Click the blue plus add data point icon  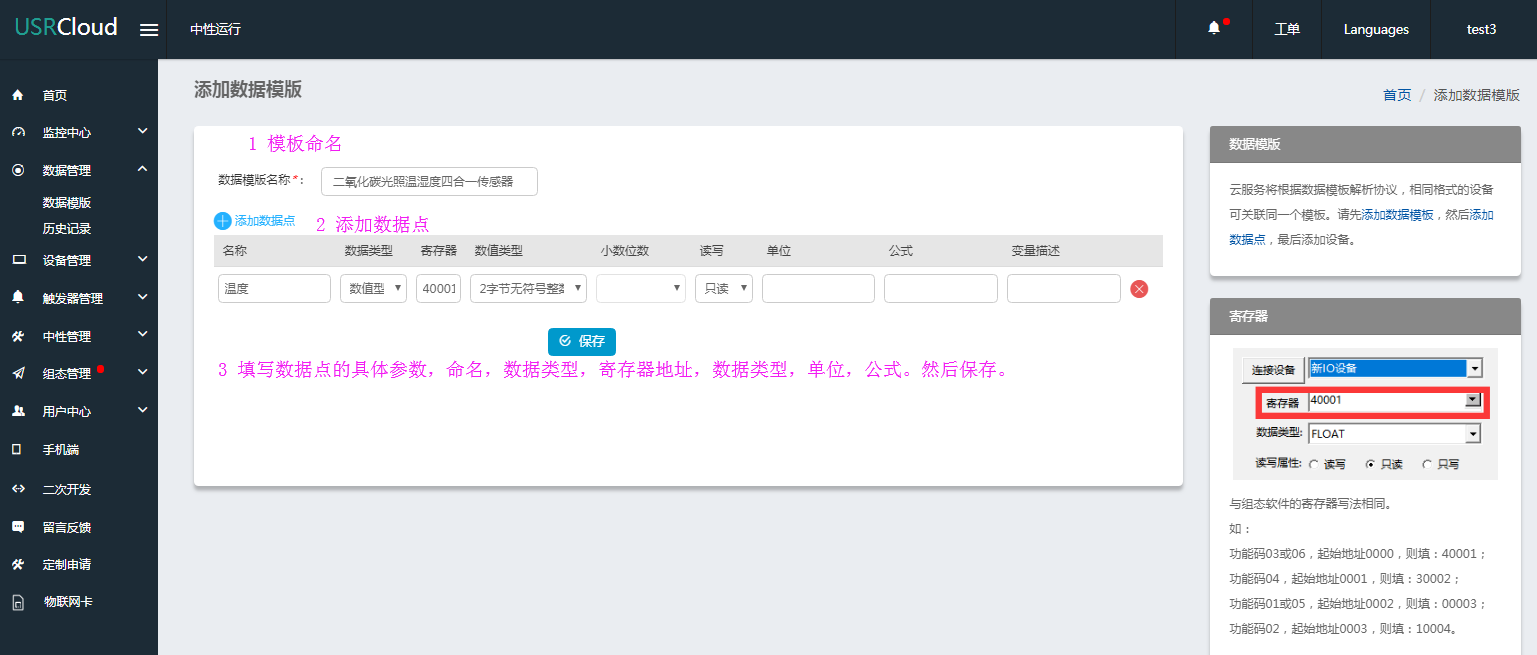(x=222, y=221)
